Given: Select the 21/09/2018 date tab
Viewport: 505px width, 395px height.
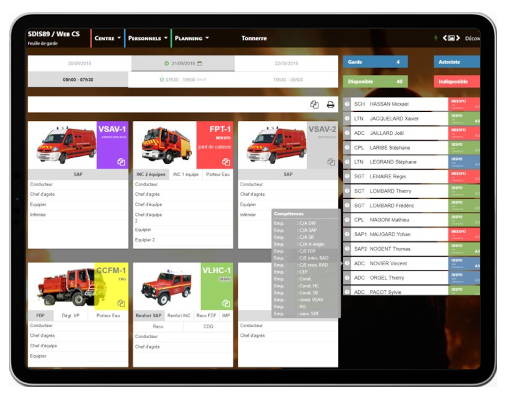Looking at the screenshot, I should point(183,63).
